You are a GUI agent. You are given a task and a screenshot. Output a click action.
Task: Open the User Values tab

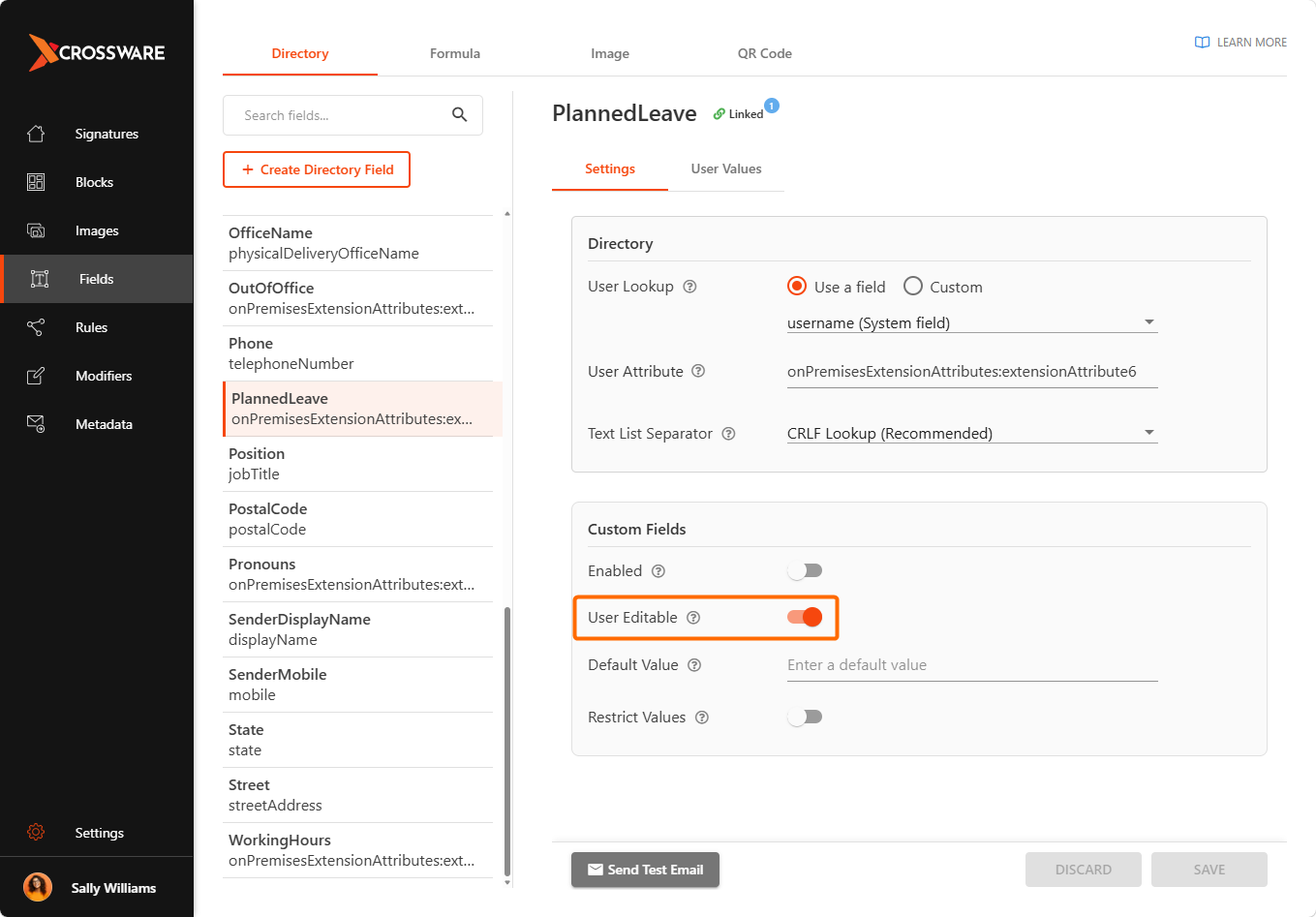[726, 168]
